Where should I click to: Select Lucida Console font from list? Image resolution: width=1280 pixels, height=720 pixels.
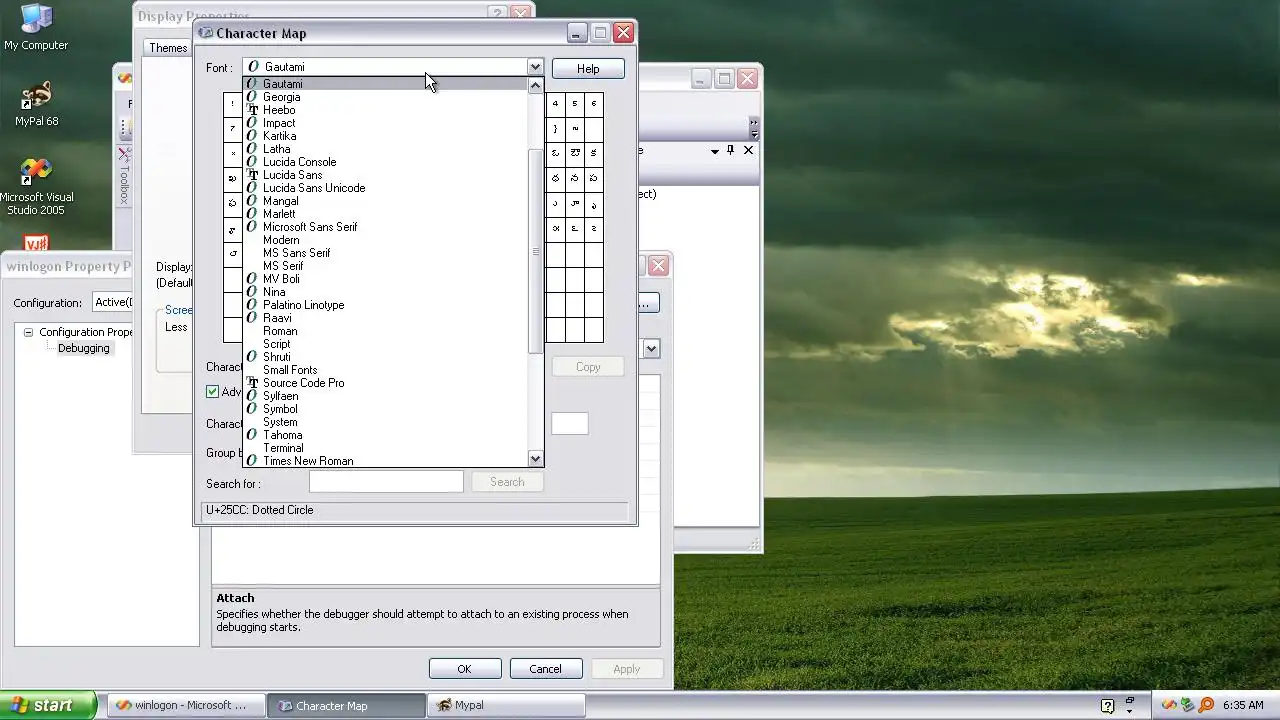click(x=385, y=162)
